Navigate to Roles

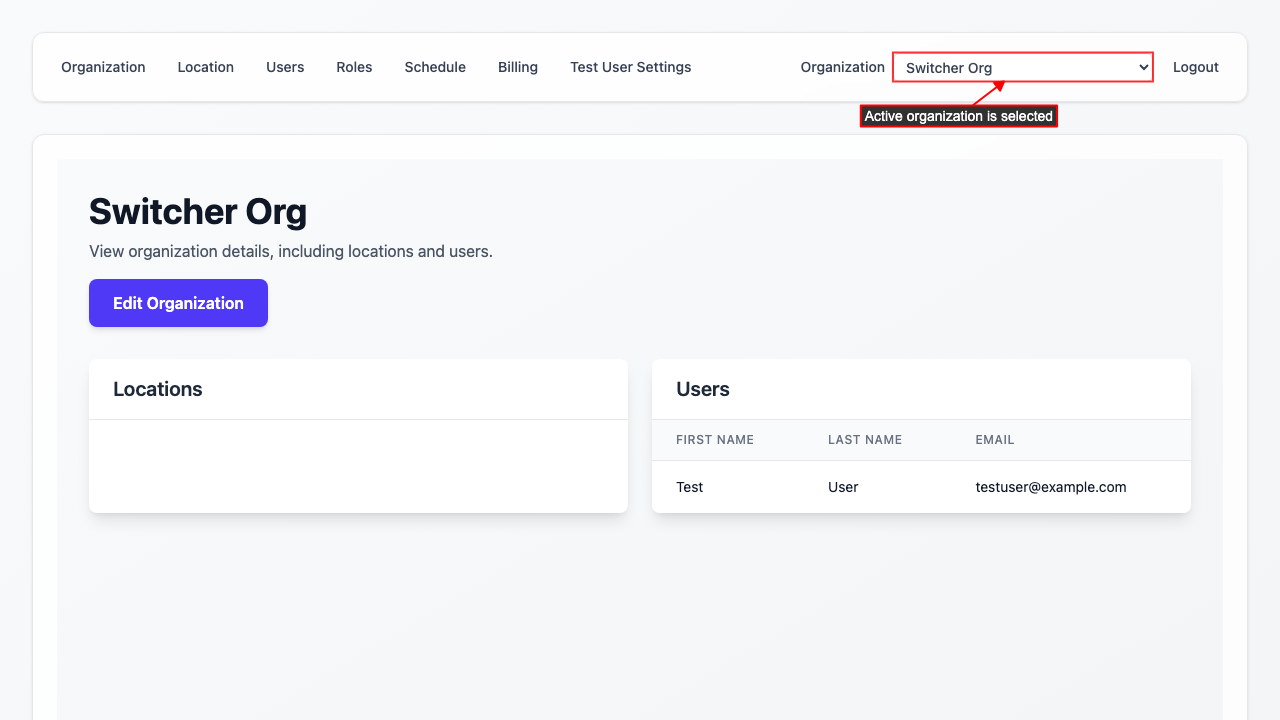[354, 67]
